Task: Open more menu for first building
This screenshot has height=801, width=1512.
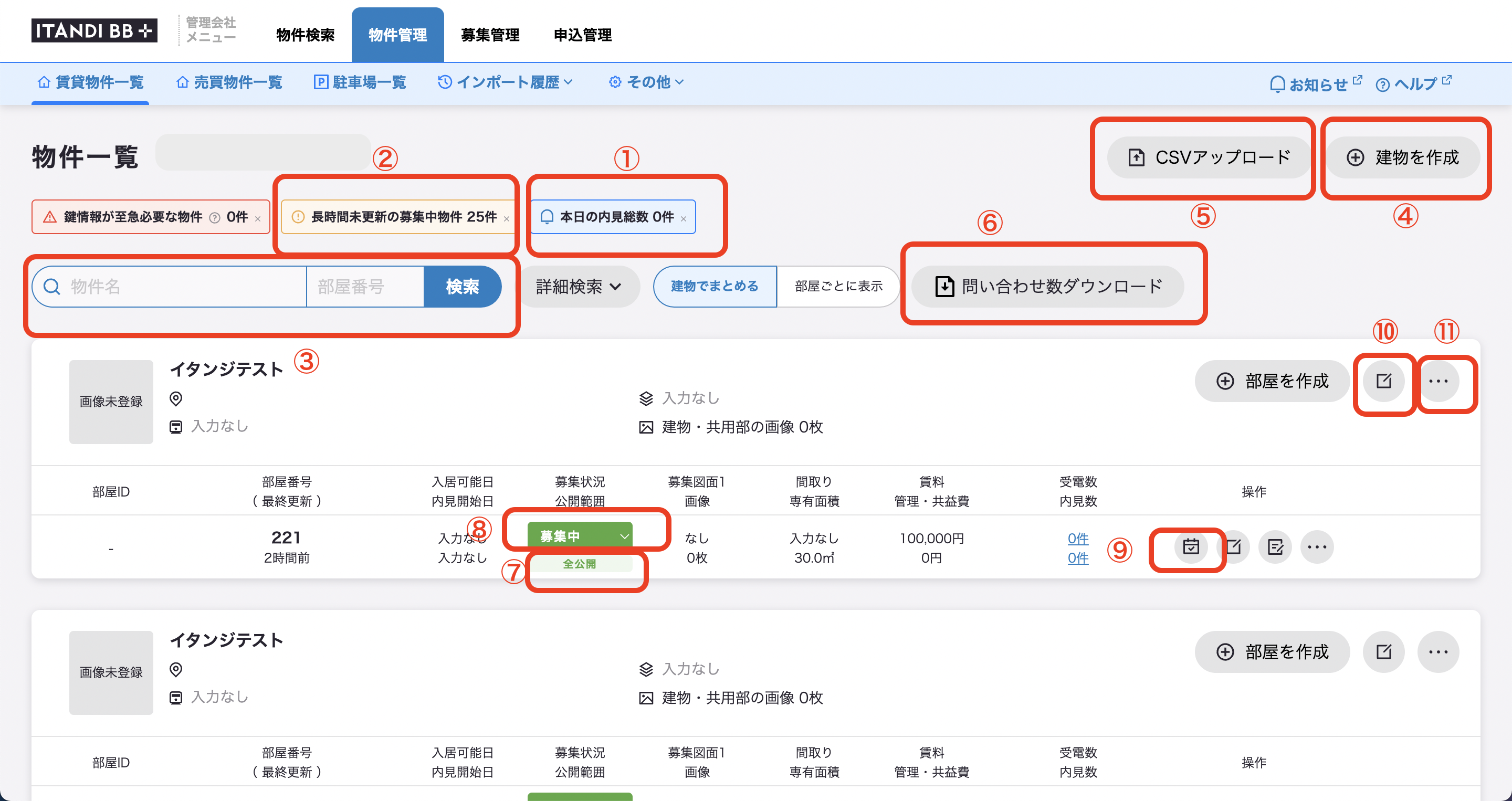Action: tap(1437, 381)
